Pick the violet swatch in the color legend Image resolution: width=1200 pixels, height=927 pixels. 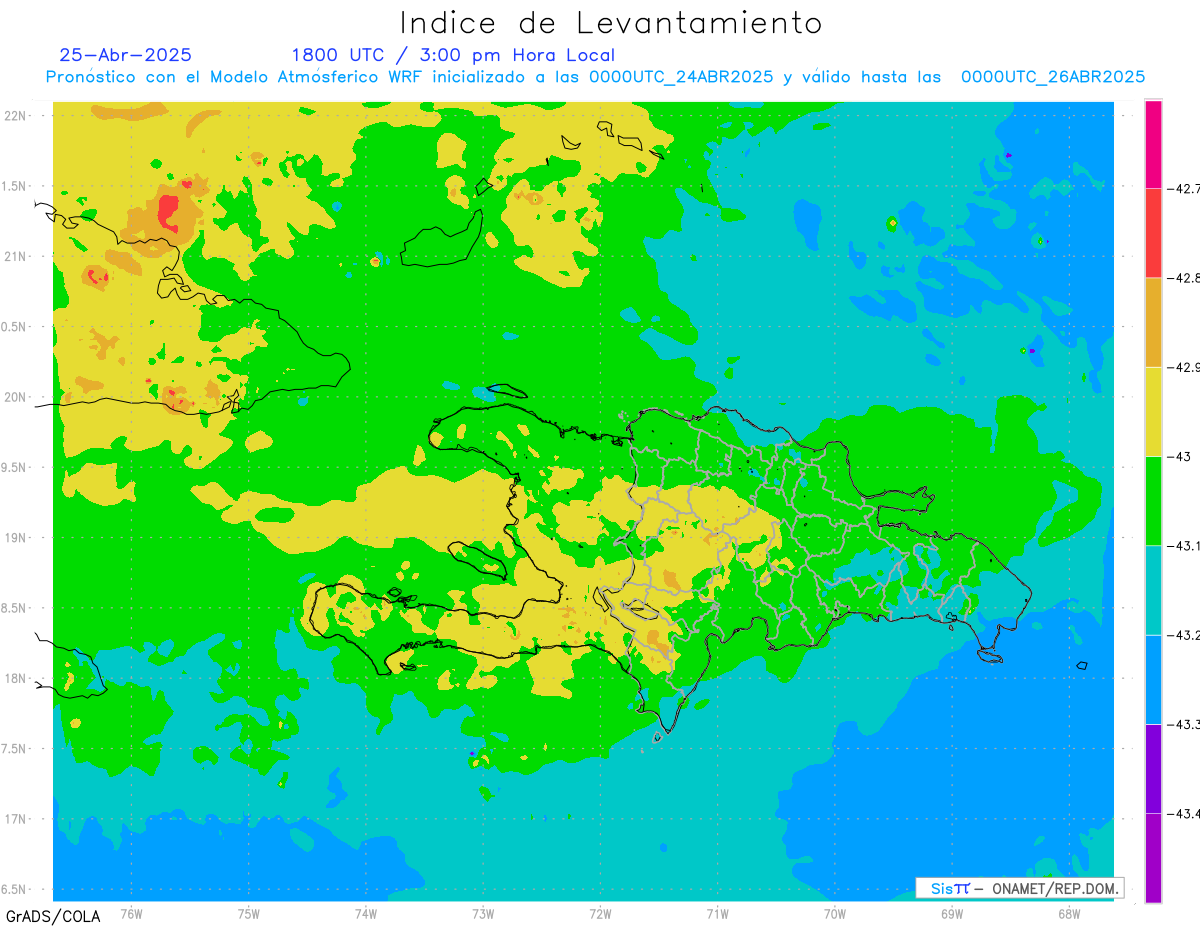(x=1153, y=768)
